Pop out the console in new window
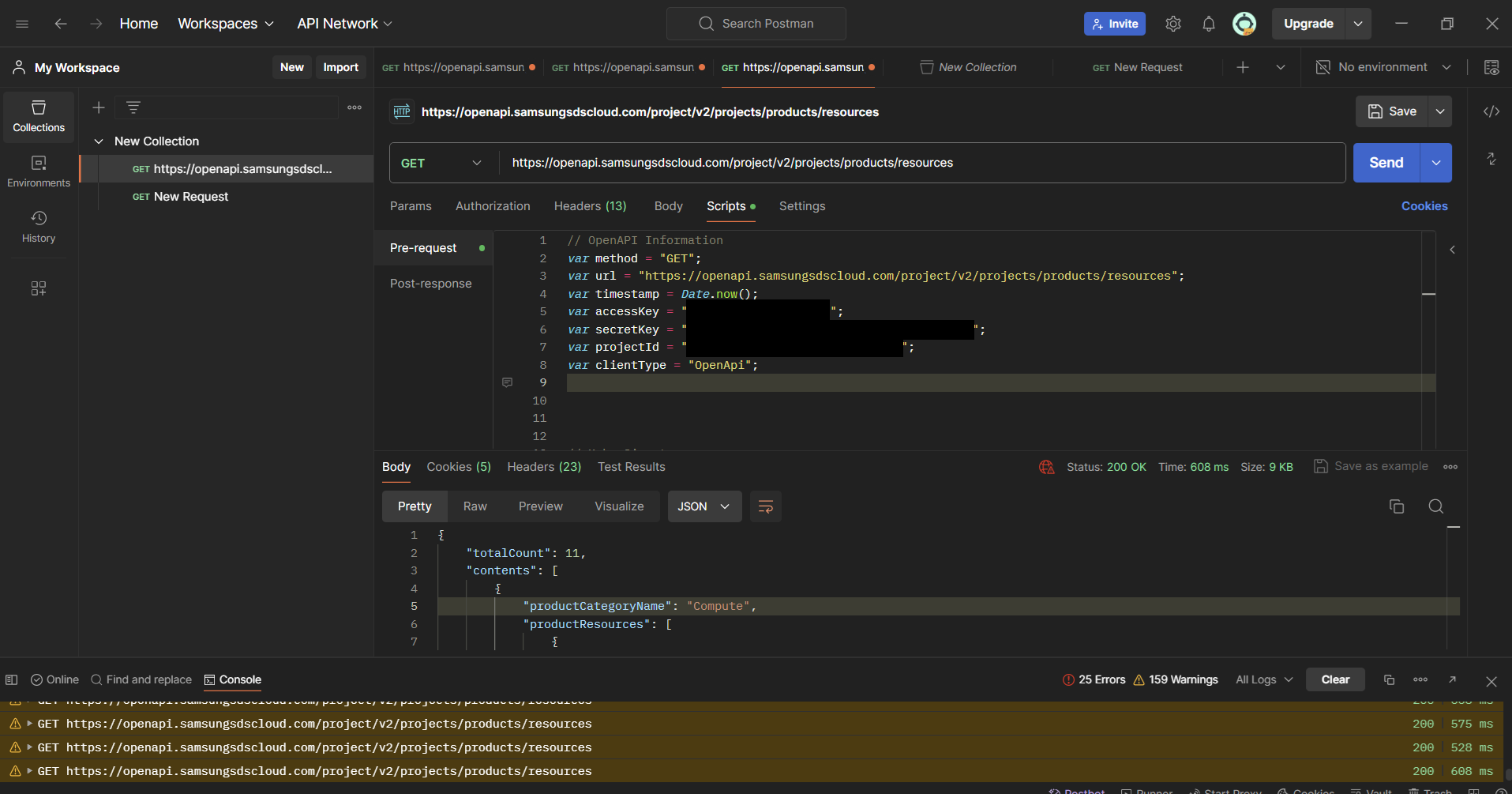1512x794 pixels. click(x=1452, y=679)
